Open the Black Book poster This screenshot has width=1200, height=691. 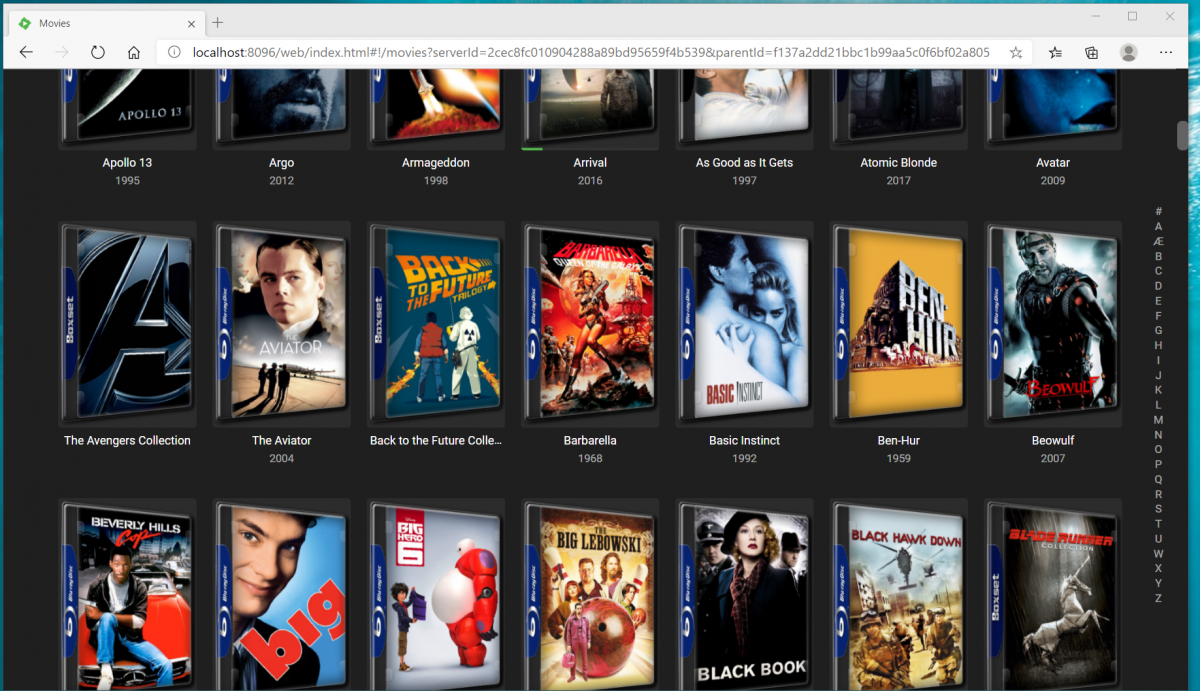click(744, 596)
